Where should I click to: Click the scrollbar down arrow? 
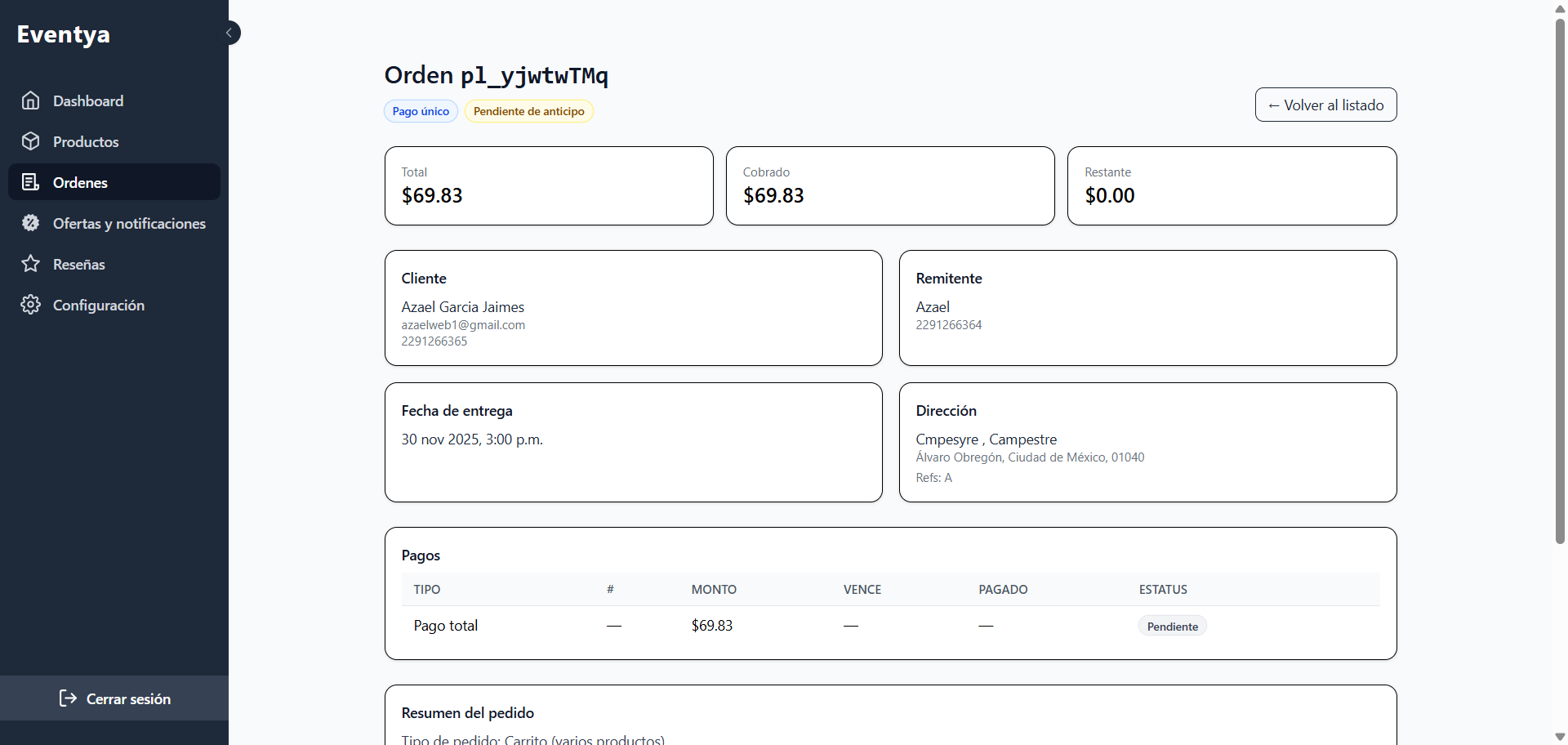coord(1560,737)
